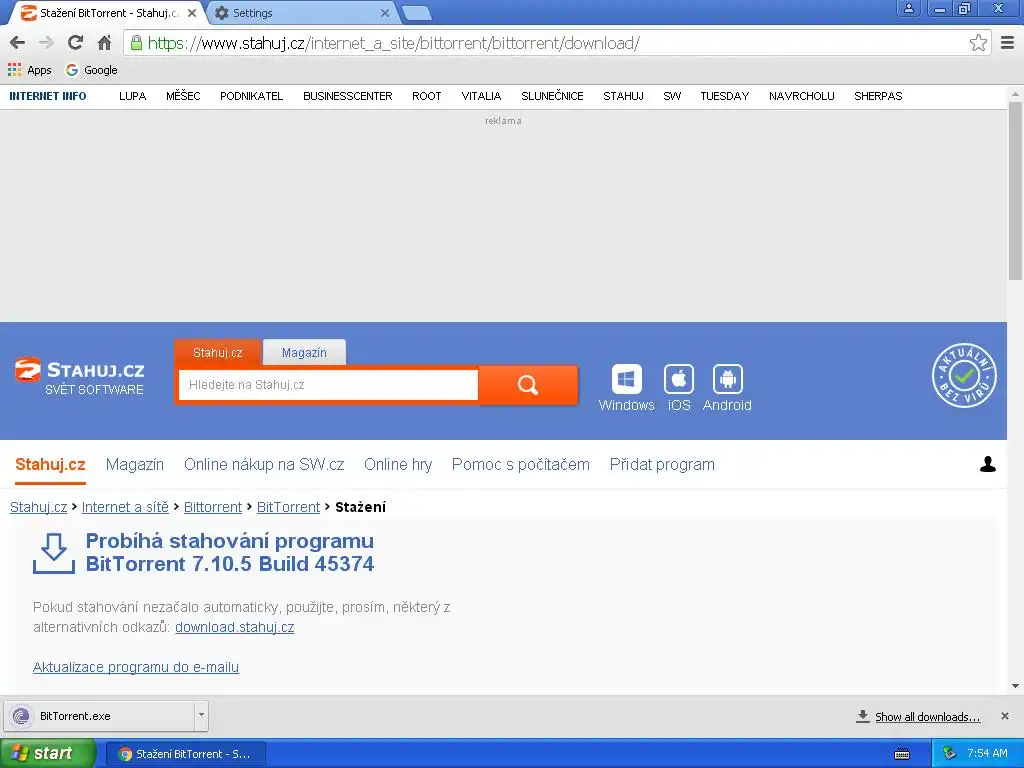Open ROOT in the top network bar
Screen dimensions: 1024x768
point(426,96)
